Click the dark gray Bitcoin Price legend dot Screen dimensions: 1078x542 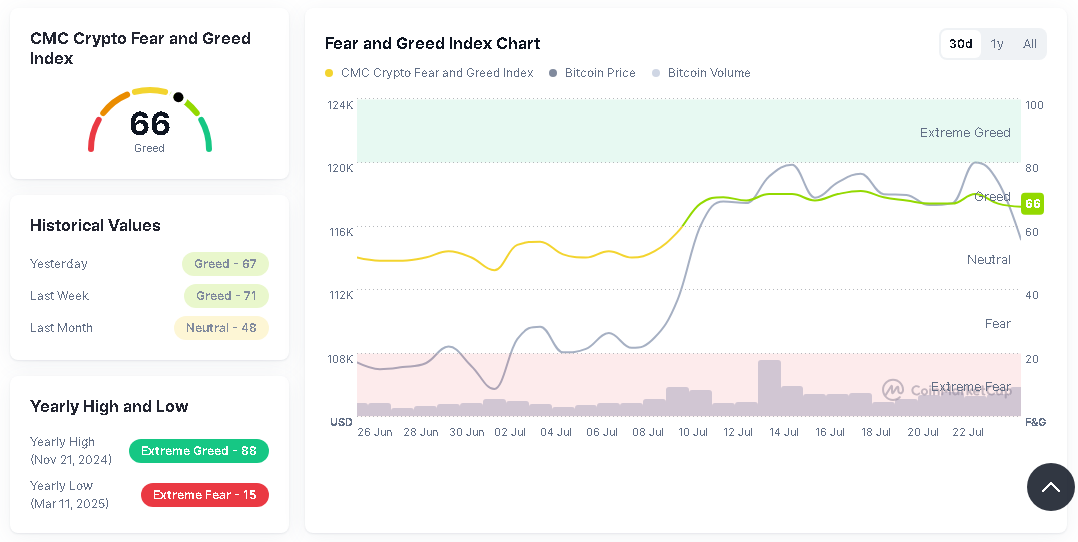pyautogui.click(x=553, y=73)
